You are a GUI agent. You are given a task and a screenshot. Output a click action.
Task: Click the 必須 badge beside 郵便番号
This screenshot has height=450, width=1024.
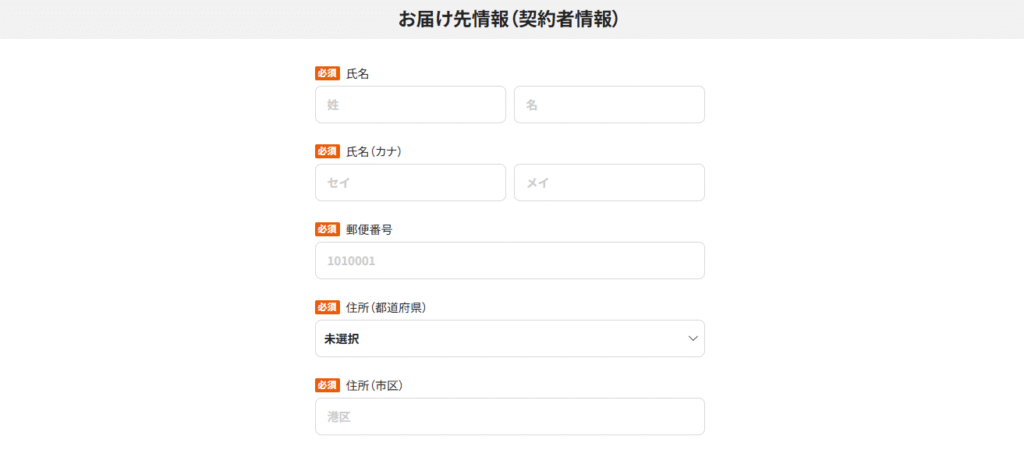pos(327,229)
